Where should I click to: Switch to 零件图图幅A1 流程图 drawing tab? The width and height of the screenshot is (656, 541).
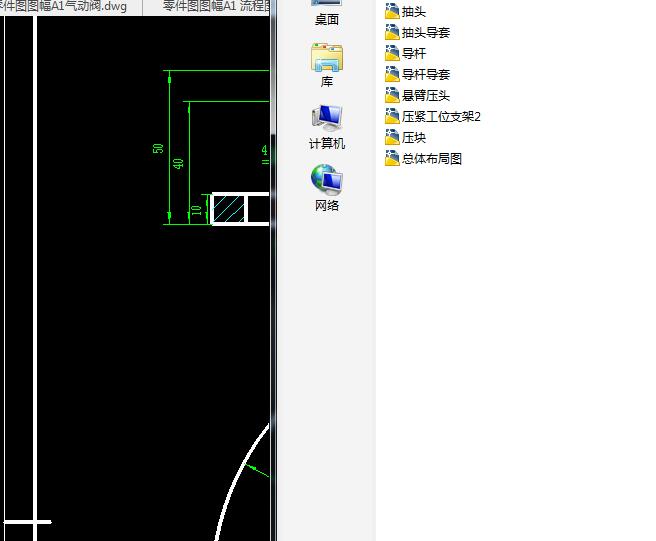click(207, 7)
